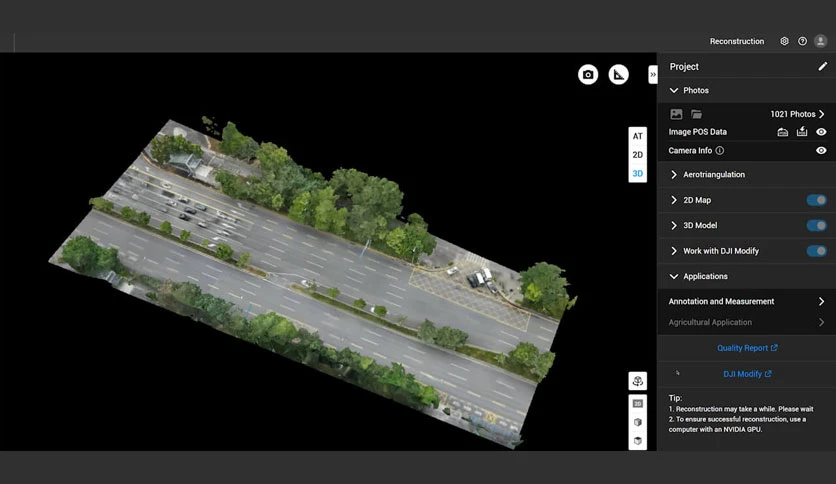Open the photo folder icon
This screenshot has height=484, width=836.
(x=696, y=114)
